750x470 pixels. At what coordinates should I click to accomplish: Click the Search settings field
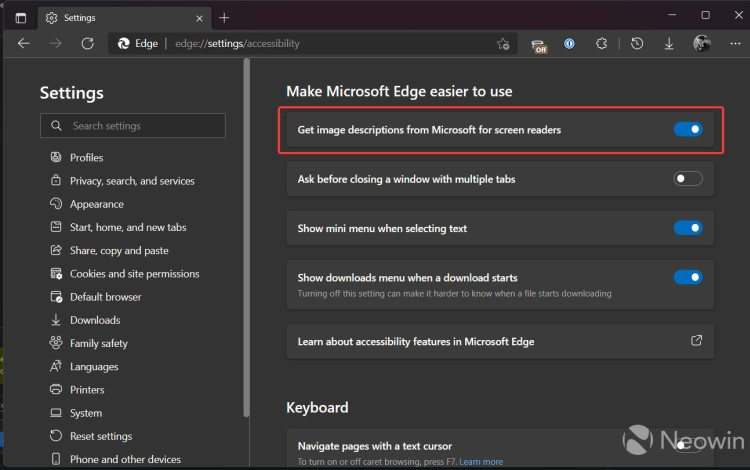click(x=133, y=126)
